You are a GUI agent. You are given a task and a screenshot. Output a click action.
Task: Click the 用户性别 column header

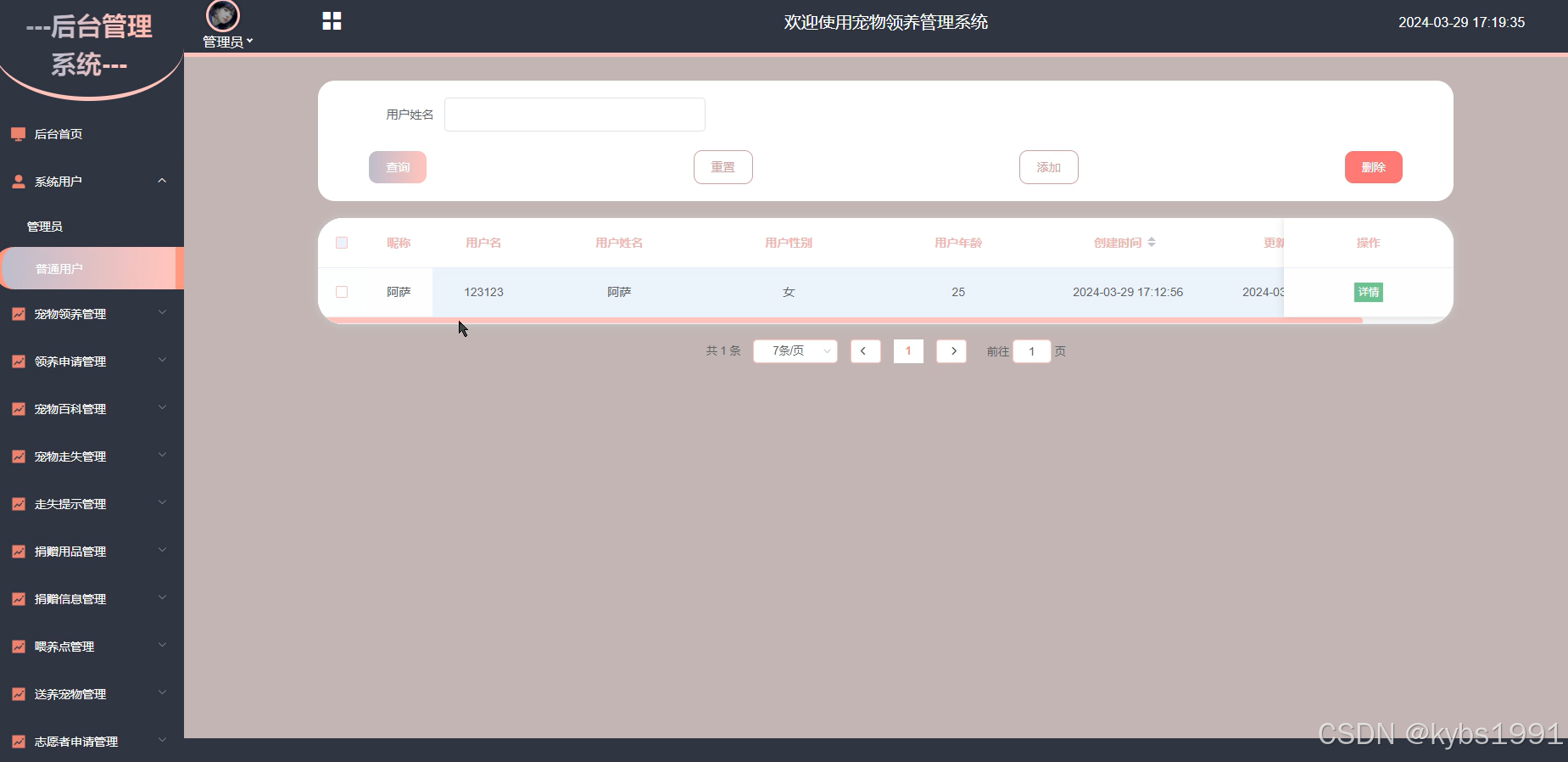pos(789,243)
